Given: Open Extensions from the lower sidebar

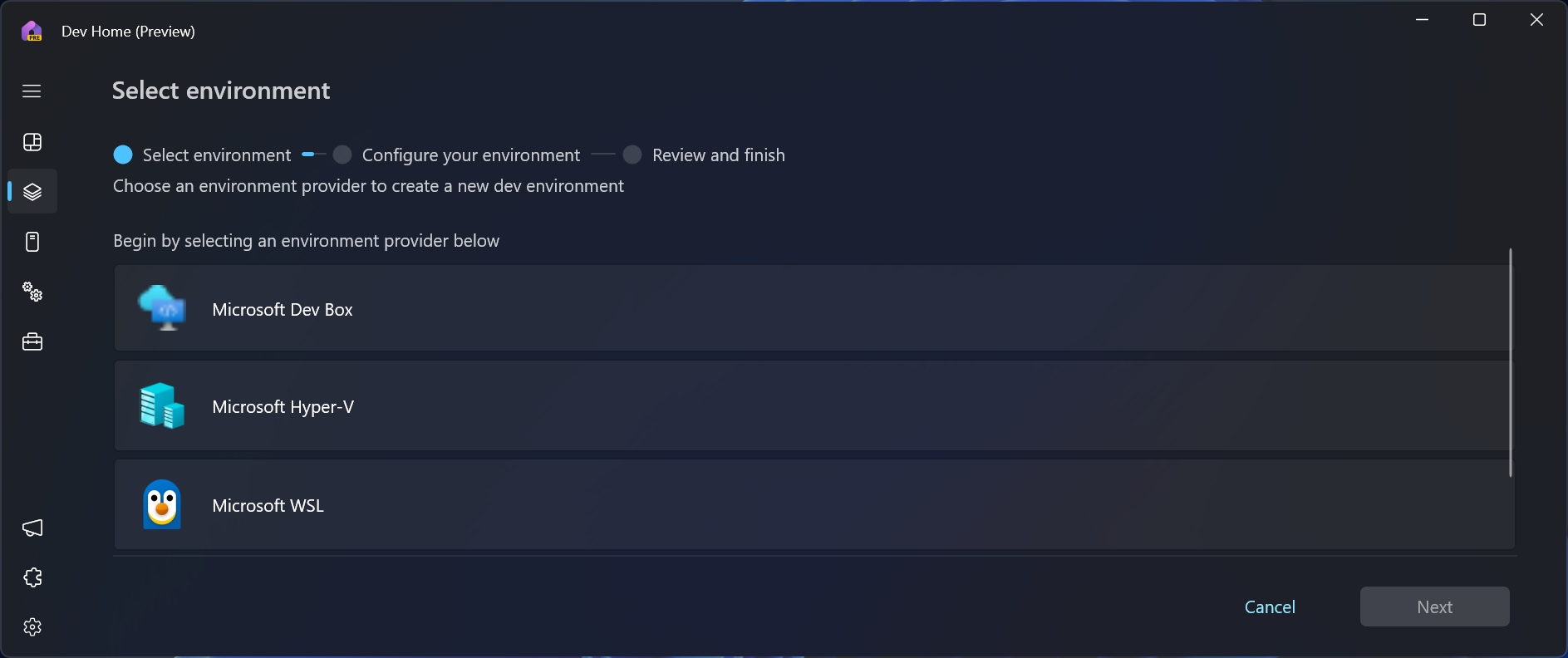Looking at the screenshot, I should coord(31,577).
